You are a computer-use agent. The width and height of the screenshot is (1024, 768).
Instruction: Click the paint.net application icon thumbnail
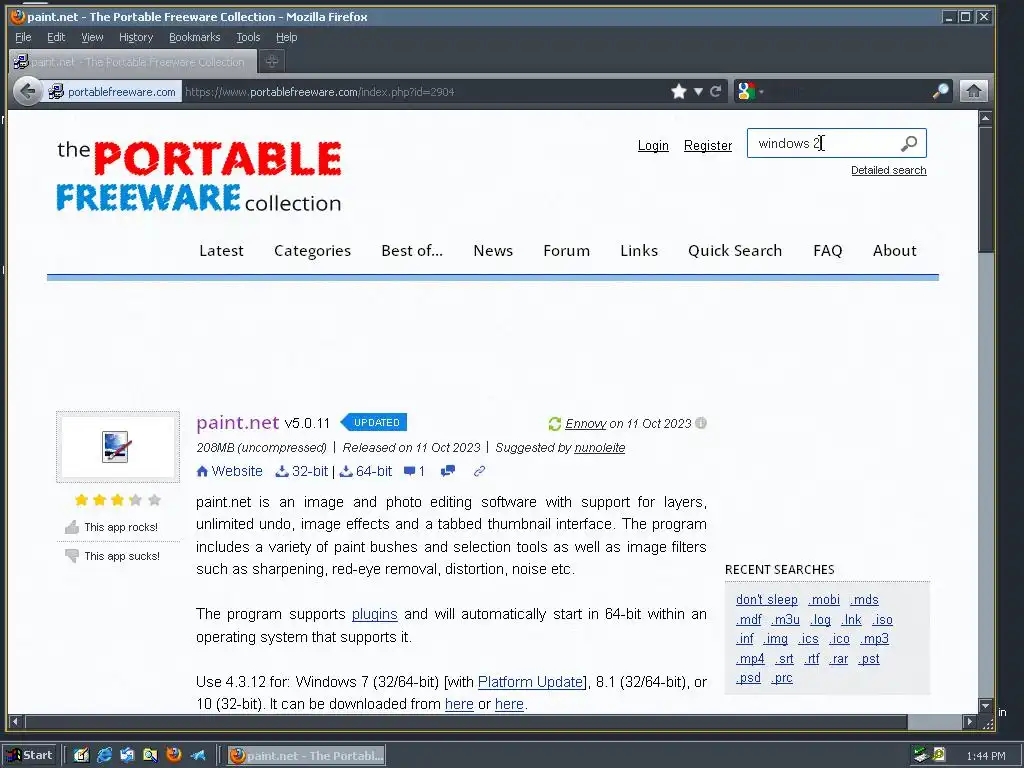point(118,447)
